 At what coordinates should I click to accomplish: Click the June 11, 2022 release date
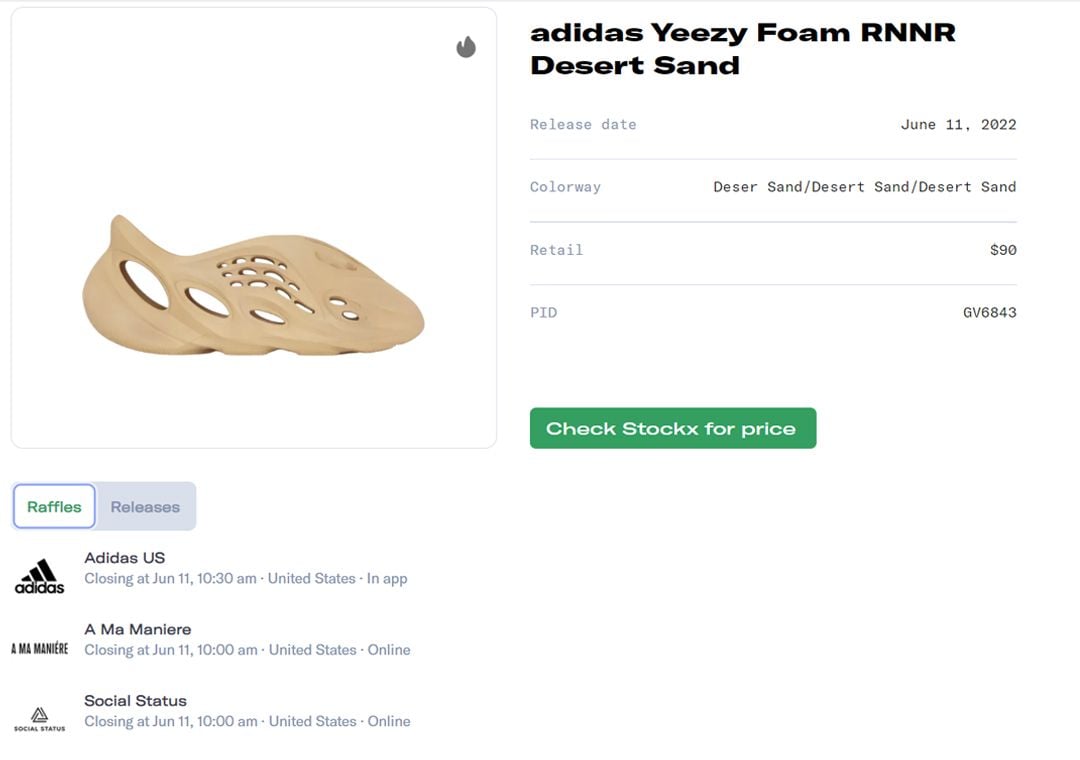958,124
